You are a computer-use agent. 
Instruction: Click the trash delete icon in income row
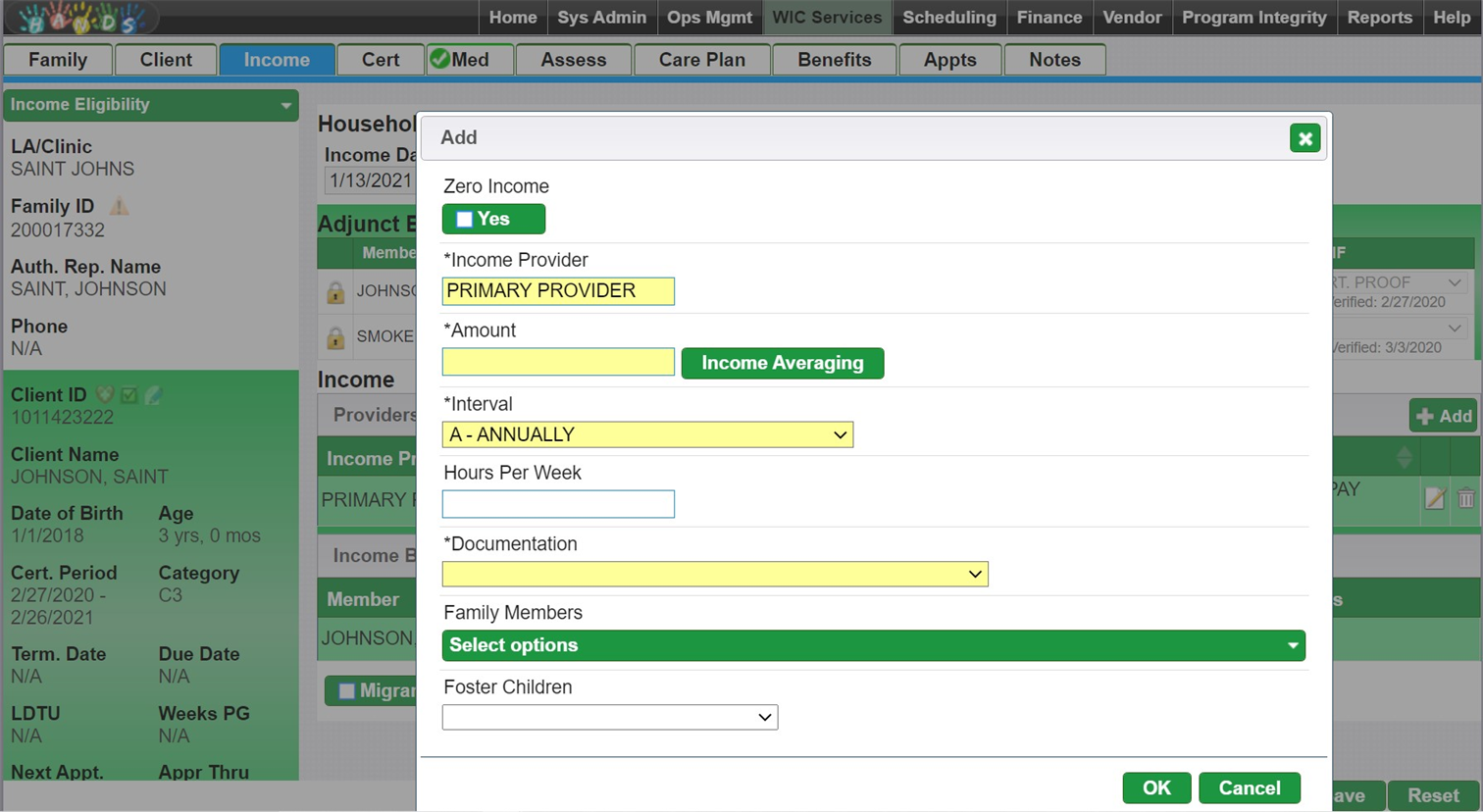click(1465, 498)
